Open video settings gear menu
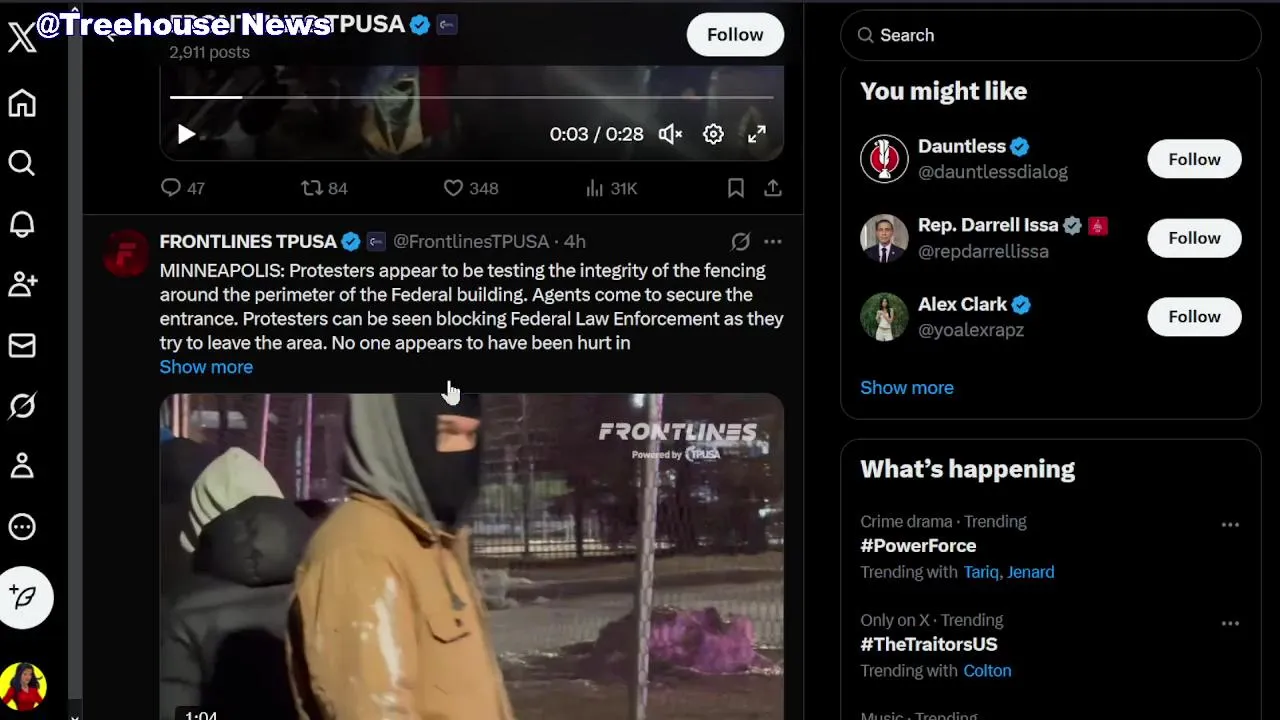Viewport: 1280px width, 720px height. (713, 134)
